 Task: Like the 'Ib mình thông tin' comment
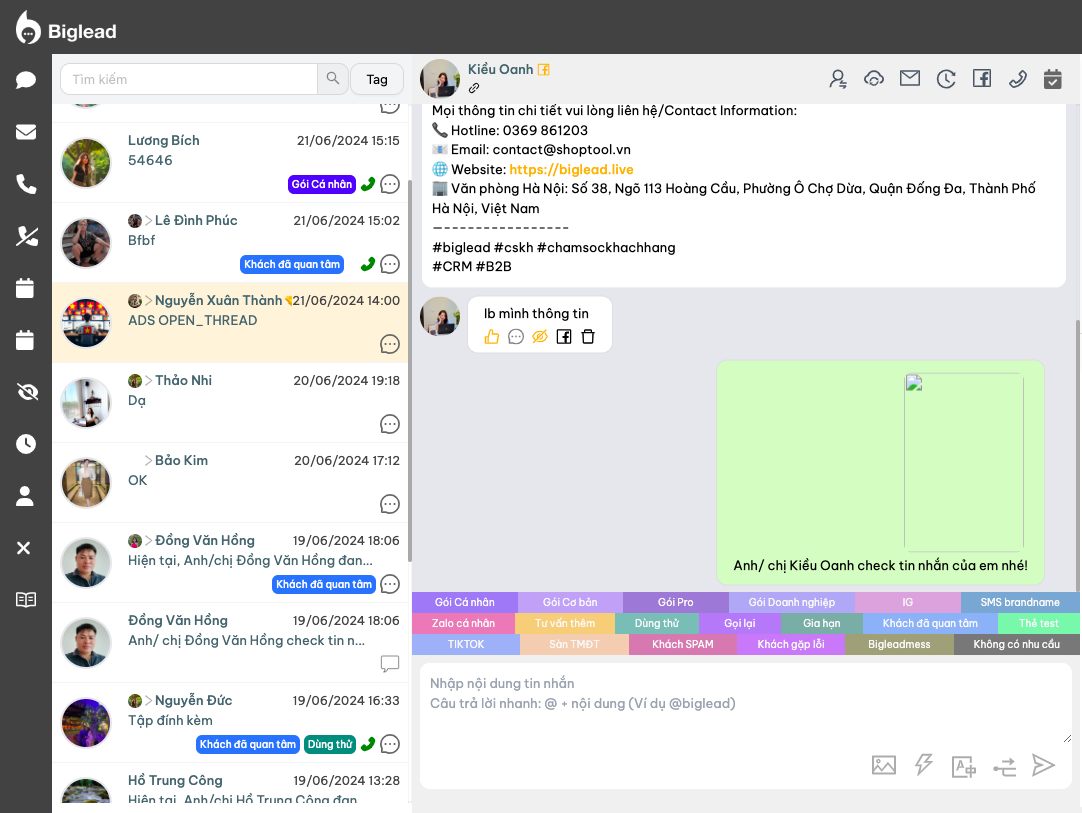(x=492, y=337)
